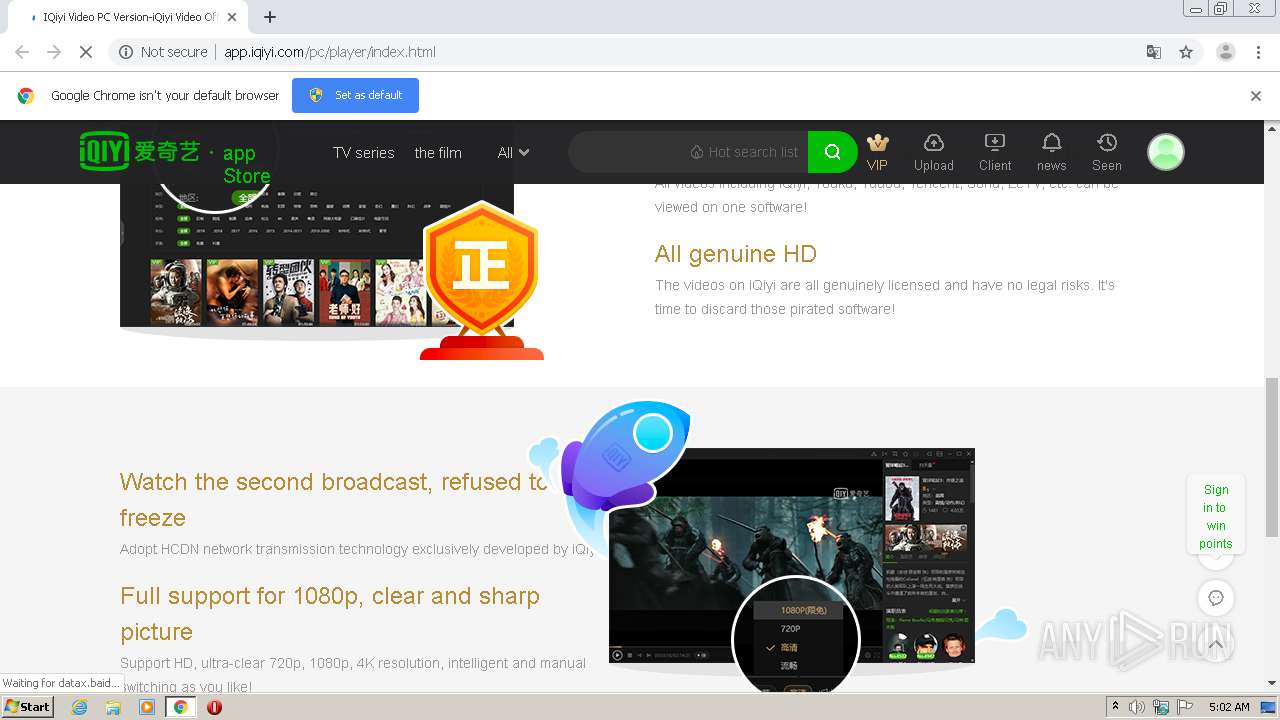This screenshot has height=720, width=1280.
Task: Open the app Store link
Action: [x=246, y=164]
